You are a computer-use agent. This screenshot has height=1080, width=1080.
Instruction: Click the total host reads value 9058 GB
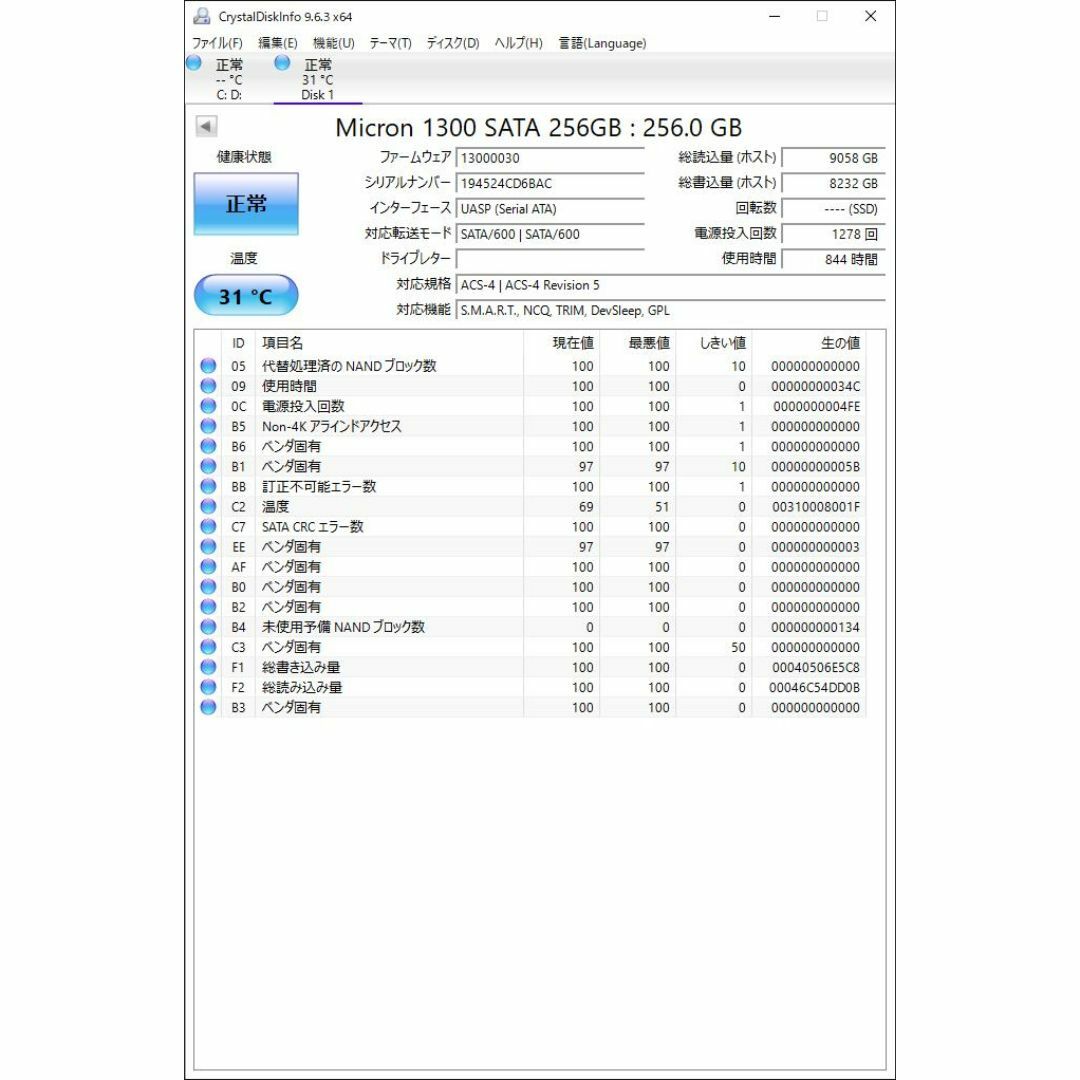coord(833,158)
